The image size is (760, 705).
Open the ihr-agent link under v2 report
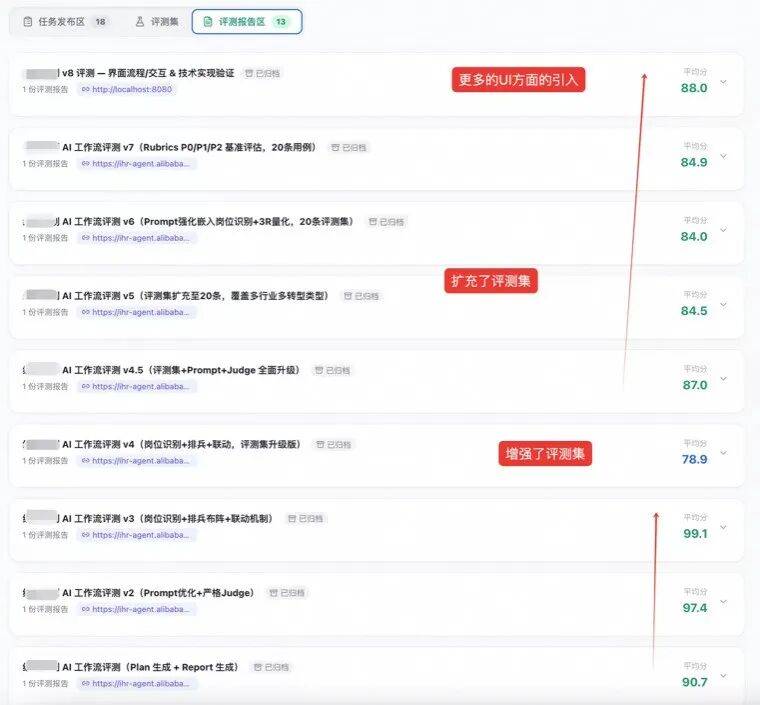[136, 609]
